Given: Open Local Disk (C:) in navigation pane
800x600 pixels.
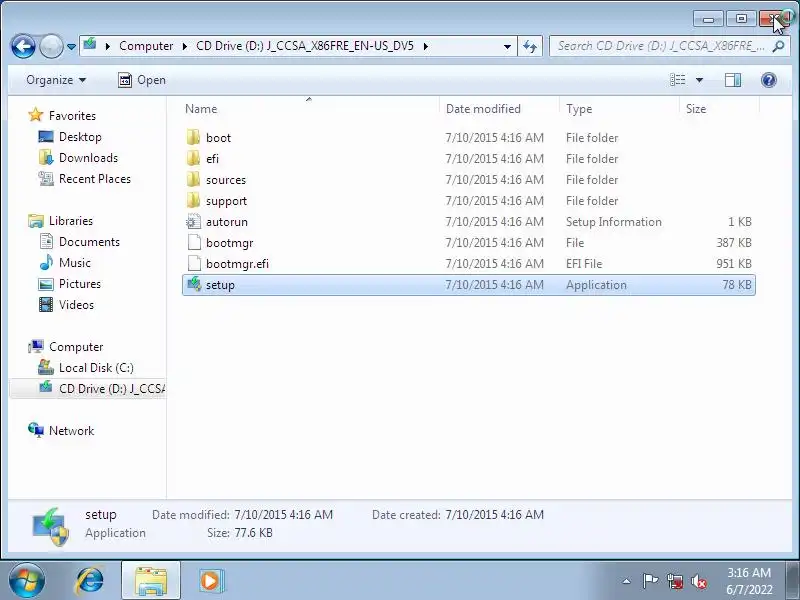Looking at the screenshot, I should (x=96, y=367).
